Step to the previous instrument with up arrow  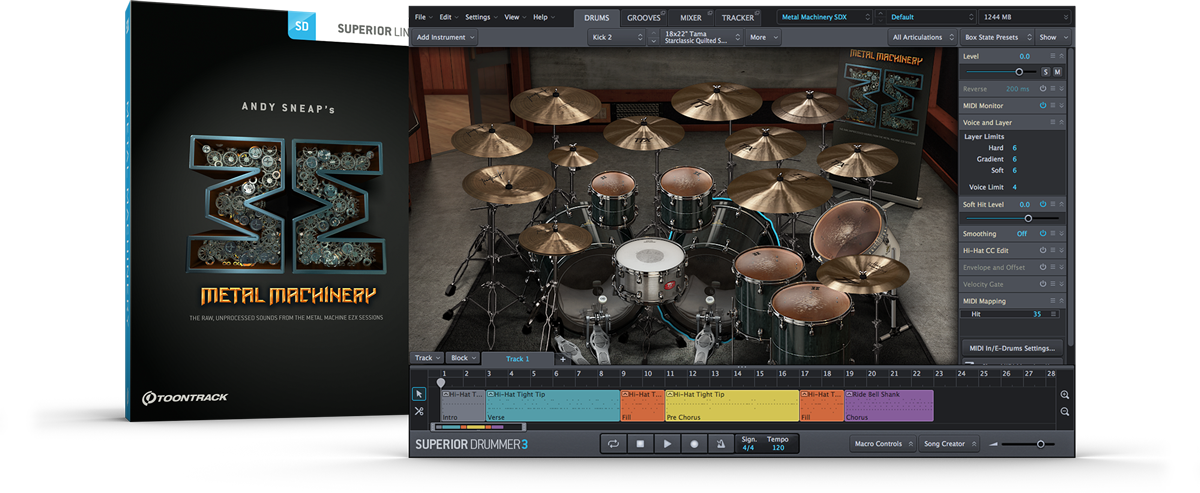tap(653, 33)
